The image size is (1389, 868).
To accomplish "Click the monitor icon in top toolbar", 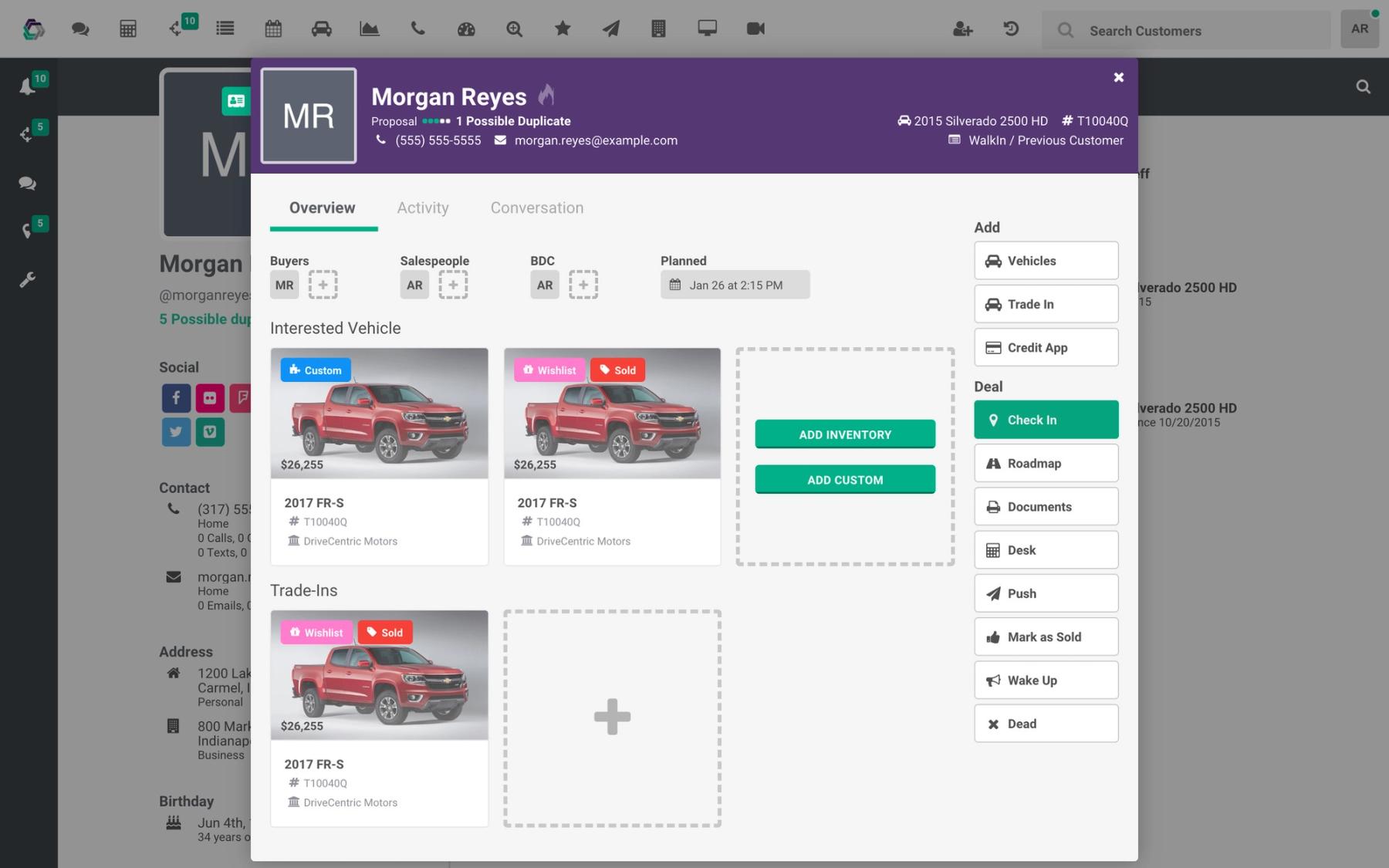I will [707, 29].
